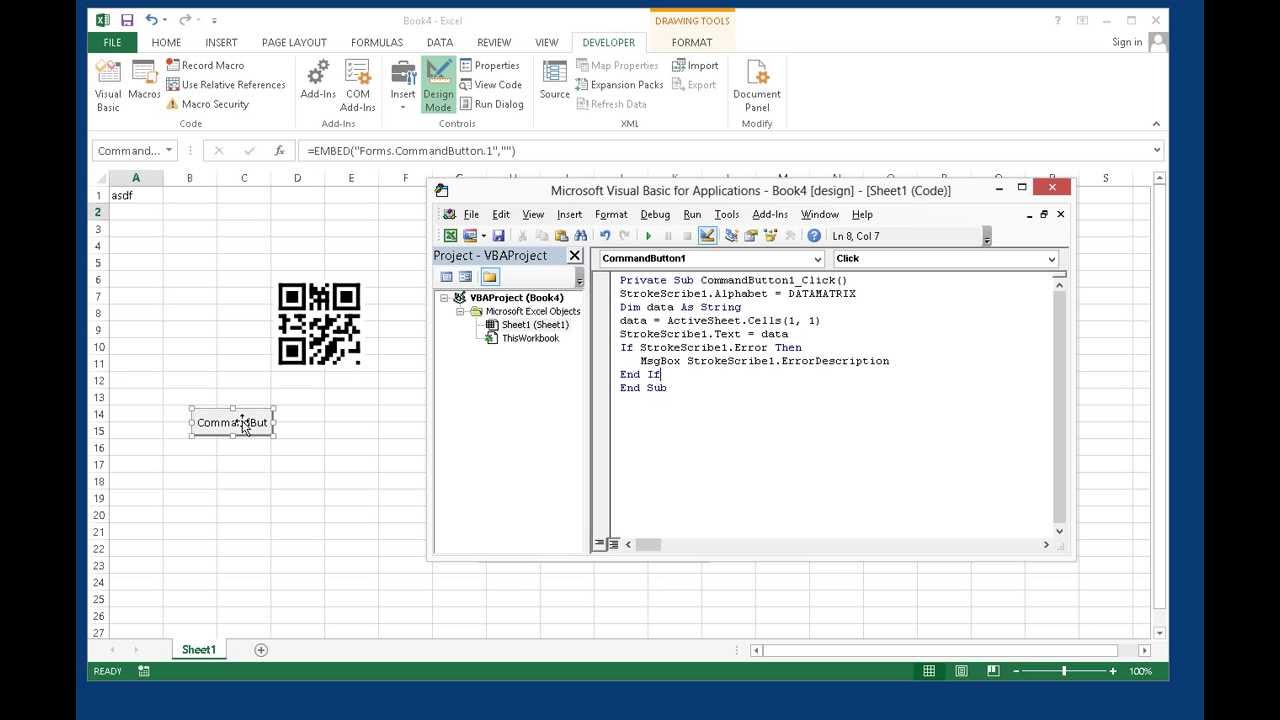
Task: Open Visual Basic editor from Excel ribbon
Action: coord(108,86)
